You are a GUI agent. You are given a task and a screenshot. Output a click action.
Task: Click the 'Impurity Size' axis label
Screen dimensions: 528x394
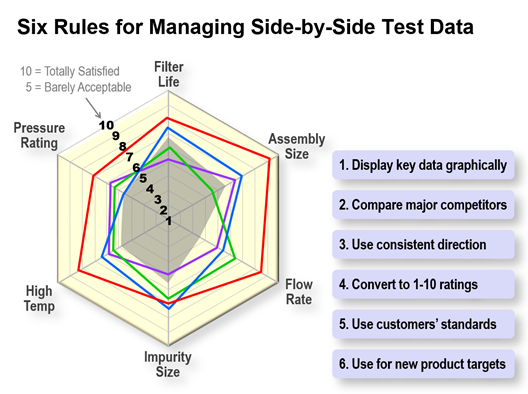pos(168,364)
